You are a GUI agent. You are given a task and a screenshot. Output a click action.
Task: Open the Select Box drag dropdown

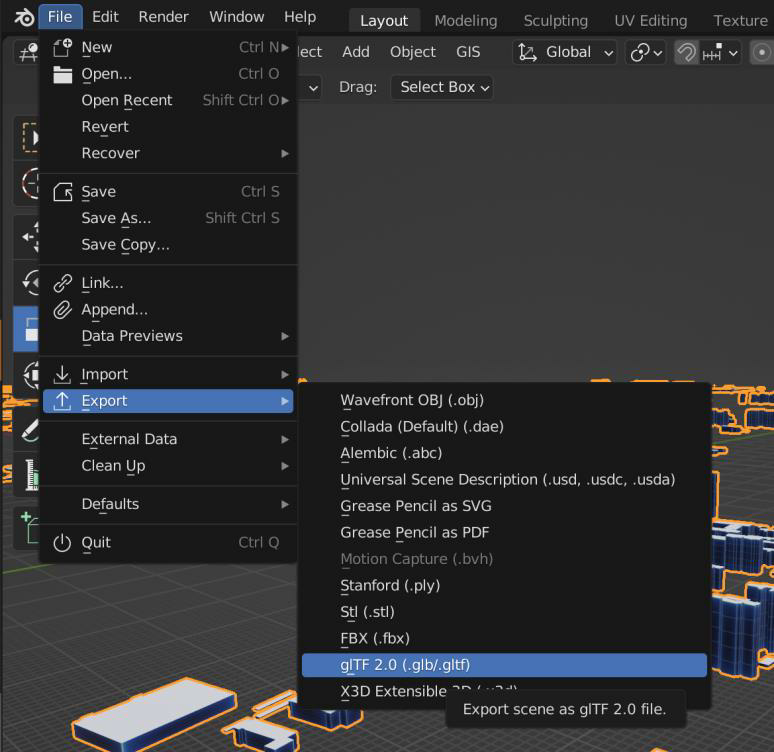pos(442,87)
